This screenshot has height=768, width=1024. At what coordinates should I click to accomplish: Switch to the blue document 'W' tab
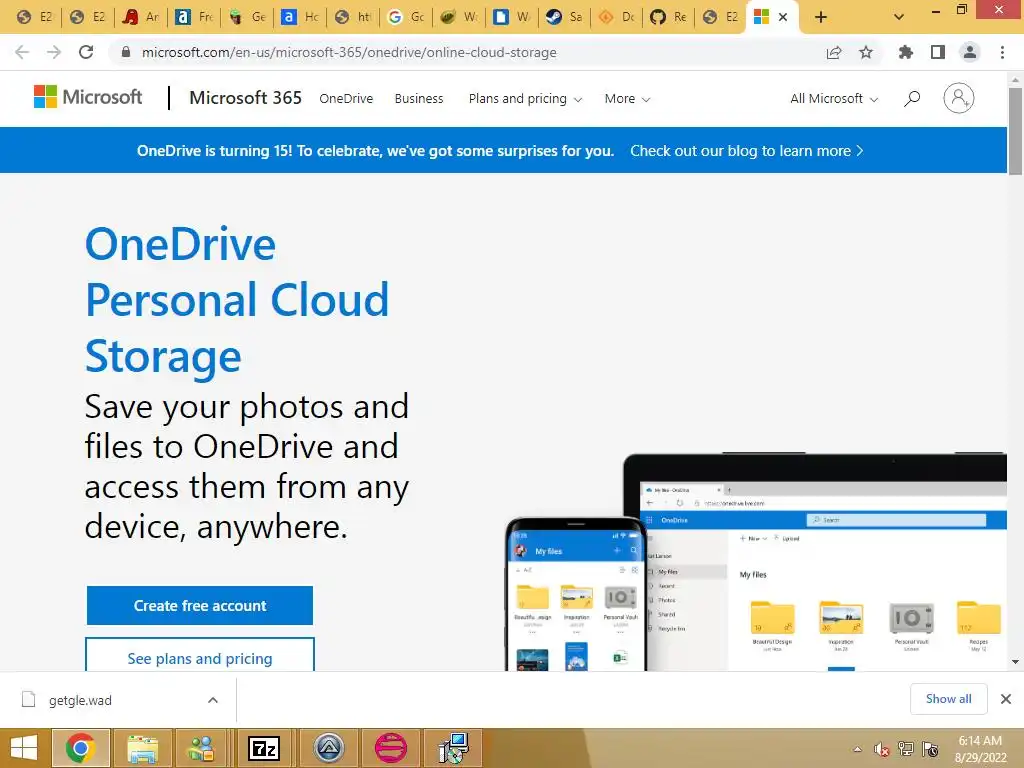click(x=511, y=17)
